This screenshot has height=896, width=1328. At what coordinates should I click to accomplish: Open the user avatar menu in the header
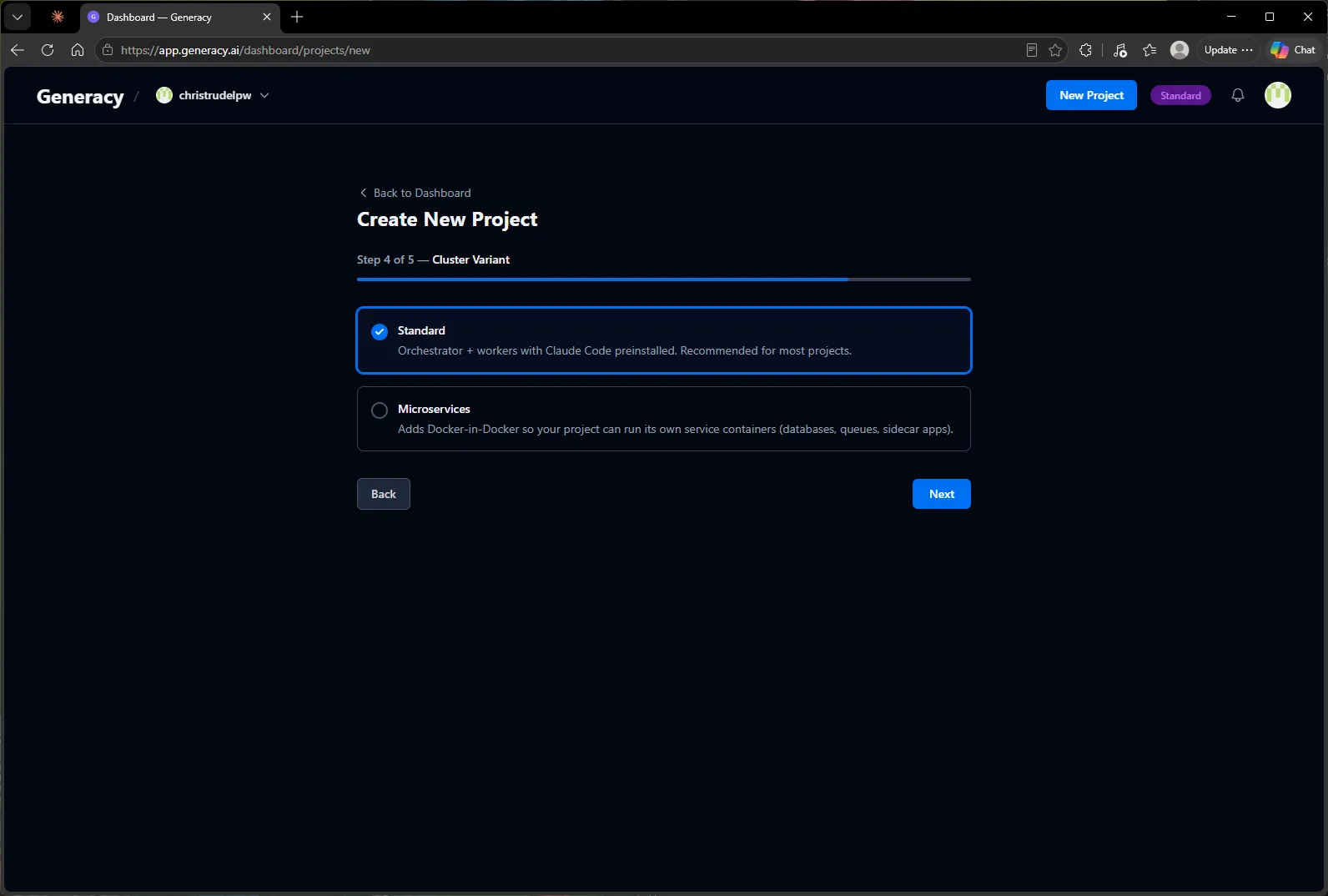point(1278,95)
